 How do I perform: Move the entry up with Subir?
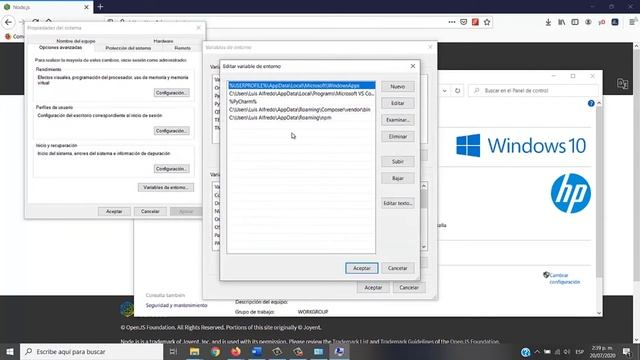(x=398, y=162)
